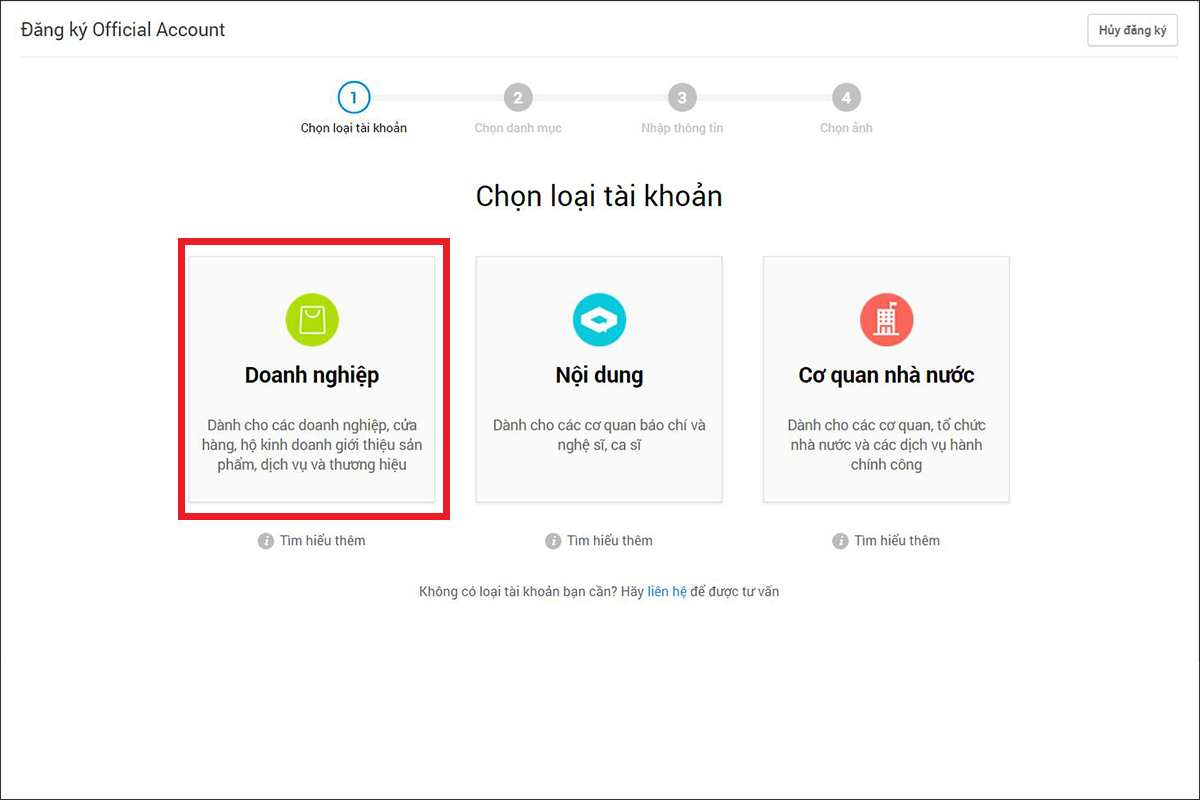This screenshot has width=1200, height=800.
Task: Open Tìm hiểu thêm below Nội dung
Action: [609, 541]
